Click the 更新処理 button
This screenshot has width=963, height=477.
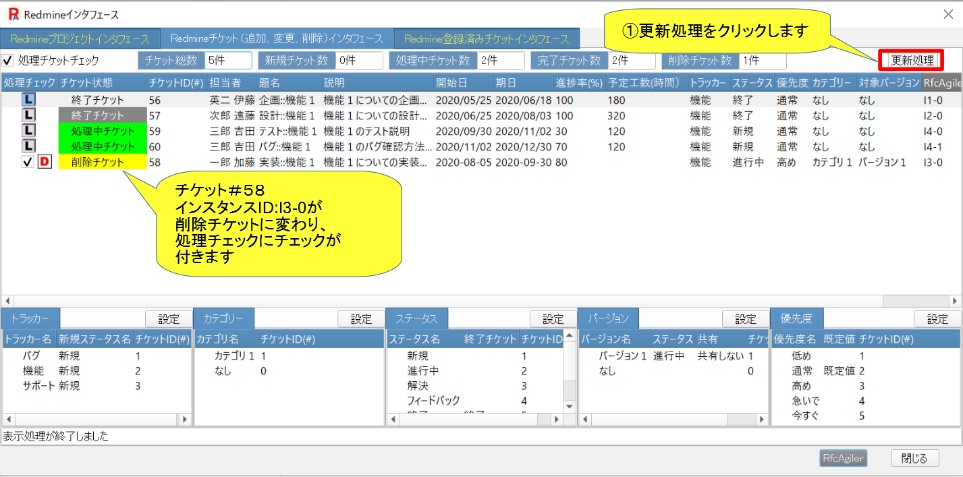912,60
